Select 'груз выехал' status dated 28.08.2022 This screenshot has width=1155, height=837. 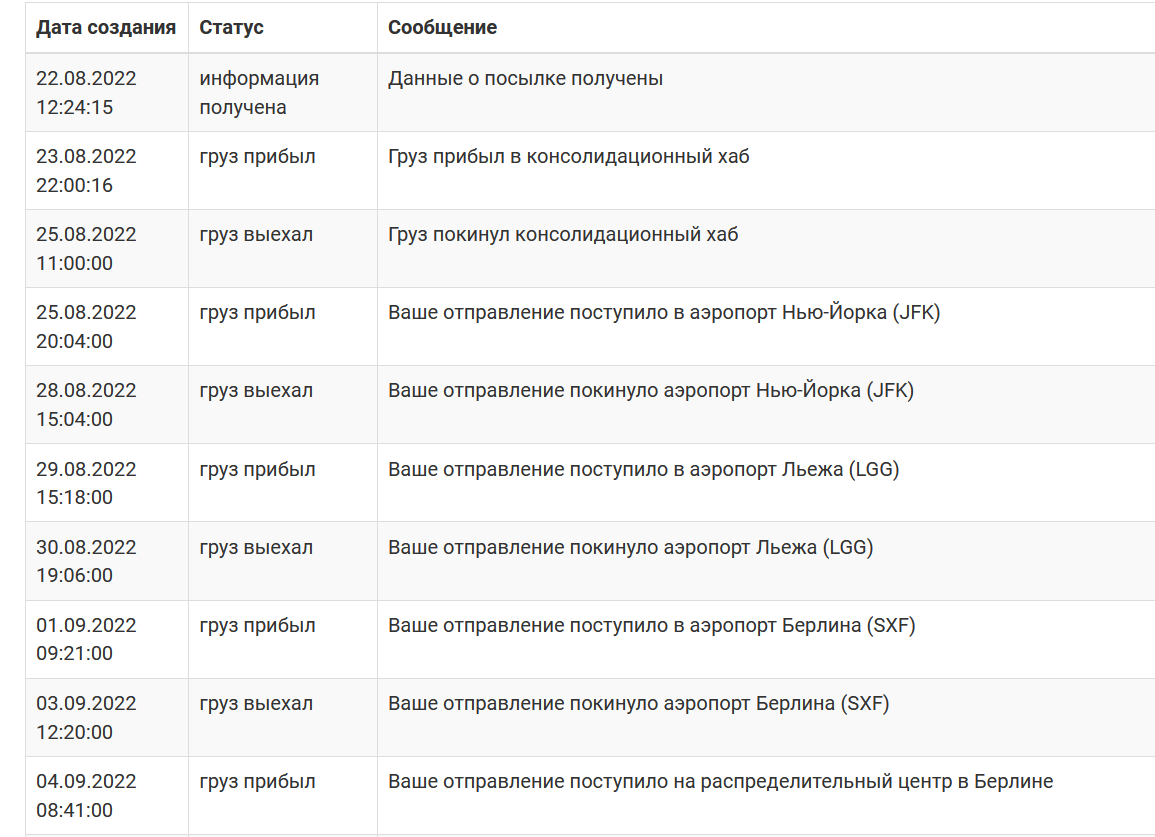point(256,391)
